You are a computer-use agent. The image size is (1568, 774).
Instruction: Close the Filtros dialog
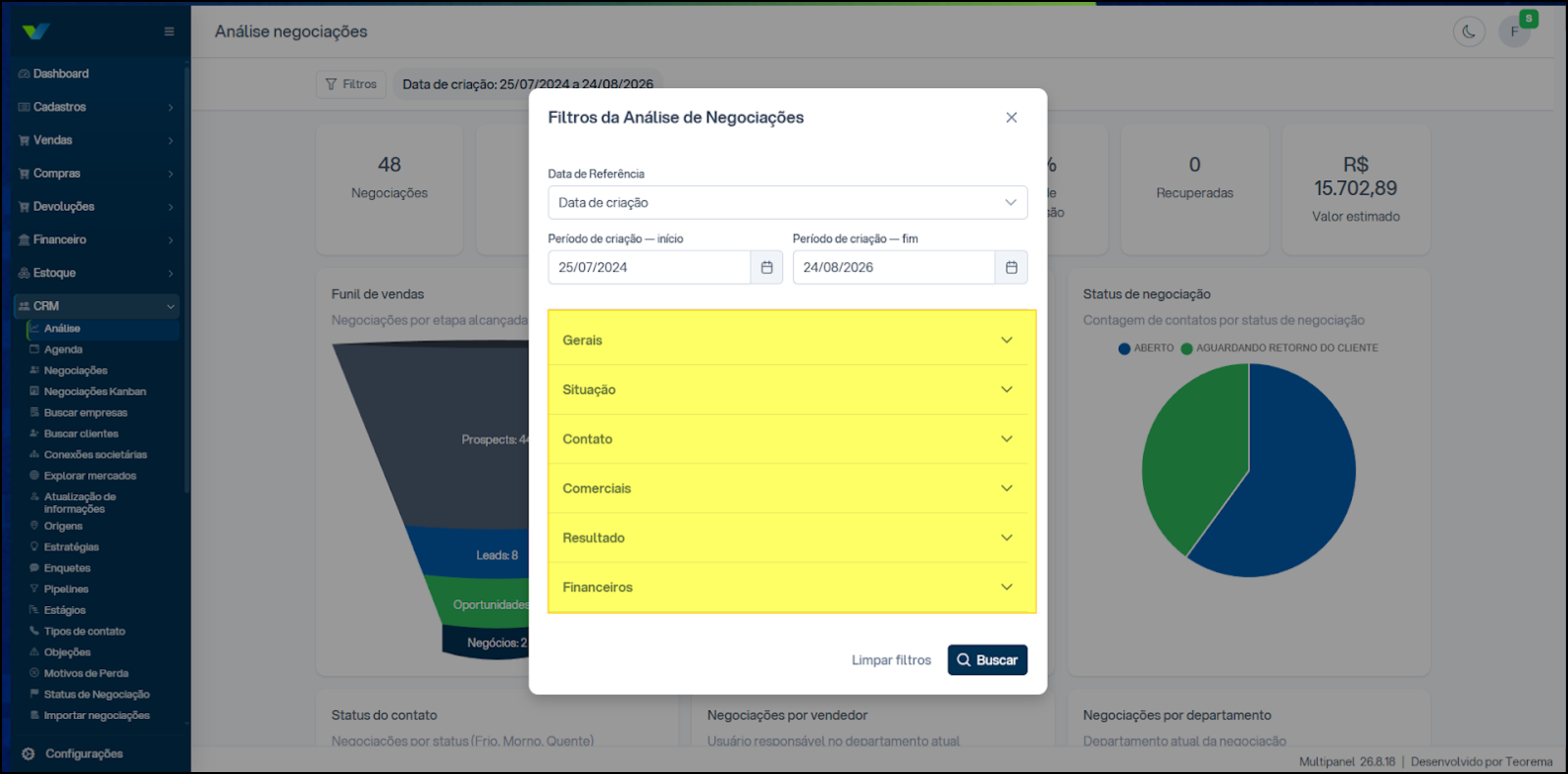coord(1011,117)
